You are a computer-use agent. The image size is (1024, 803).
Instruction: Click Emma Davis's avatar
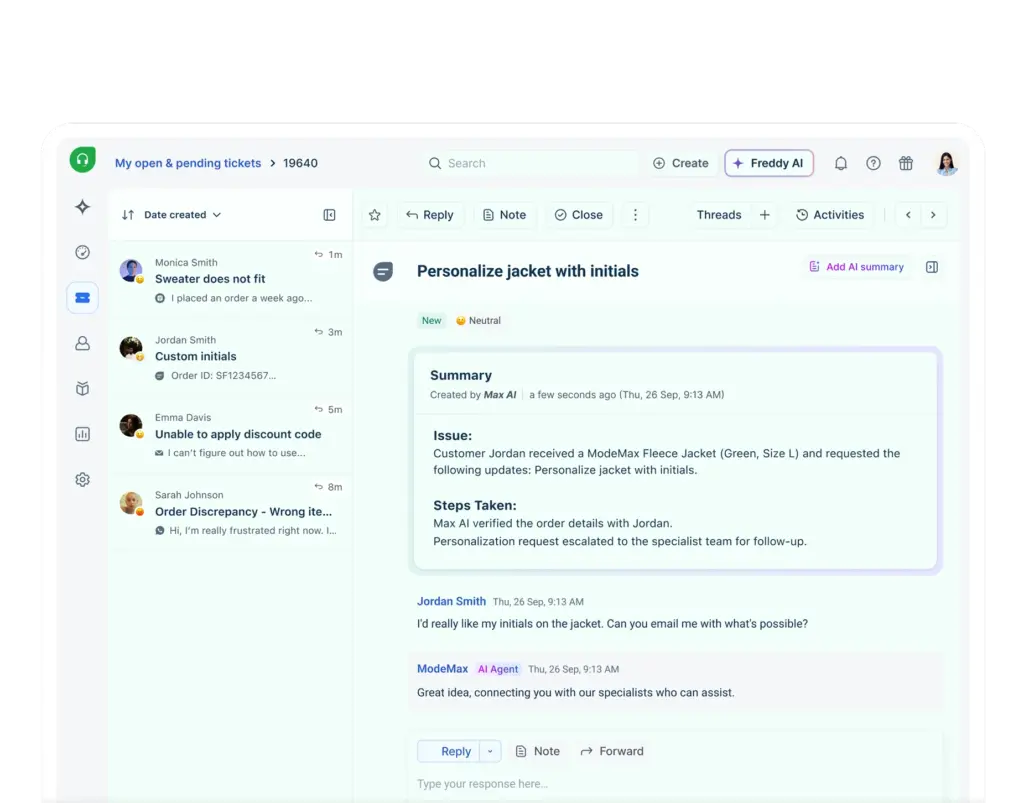point(131,426)
